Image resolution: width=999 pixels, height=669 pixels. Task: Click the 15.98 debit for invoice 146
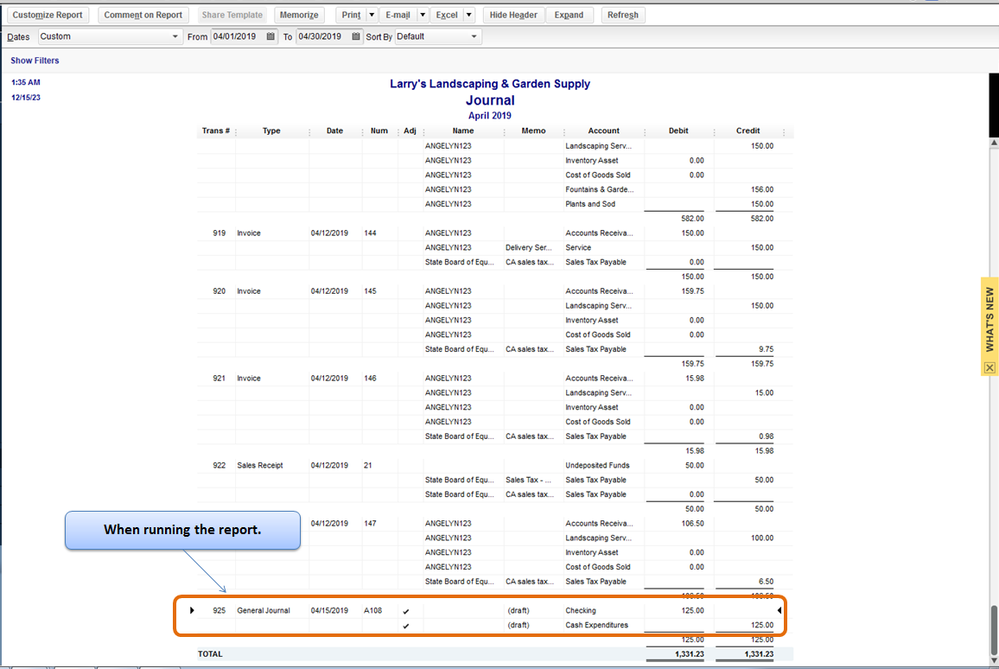[694, 378]
